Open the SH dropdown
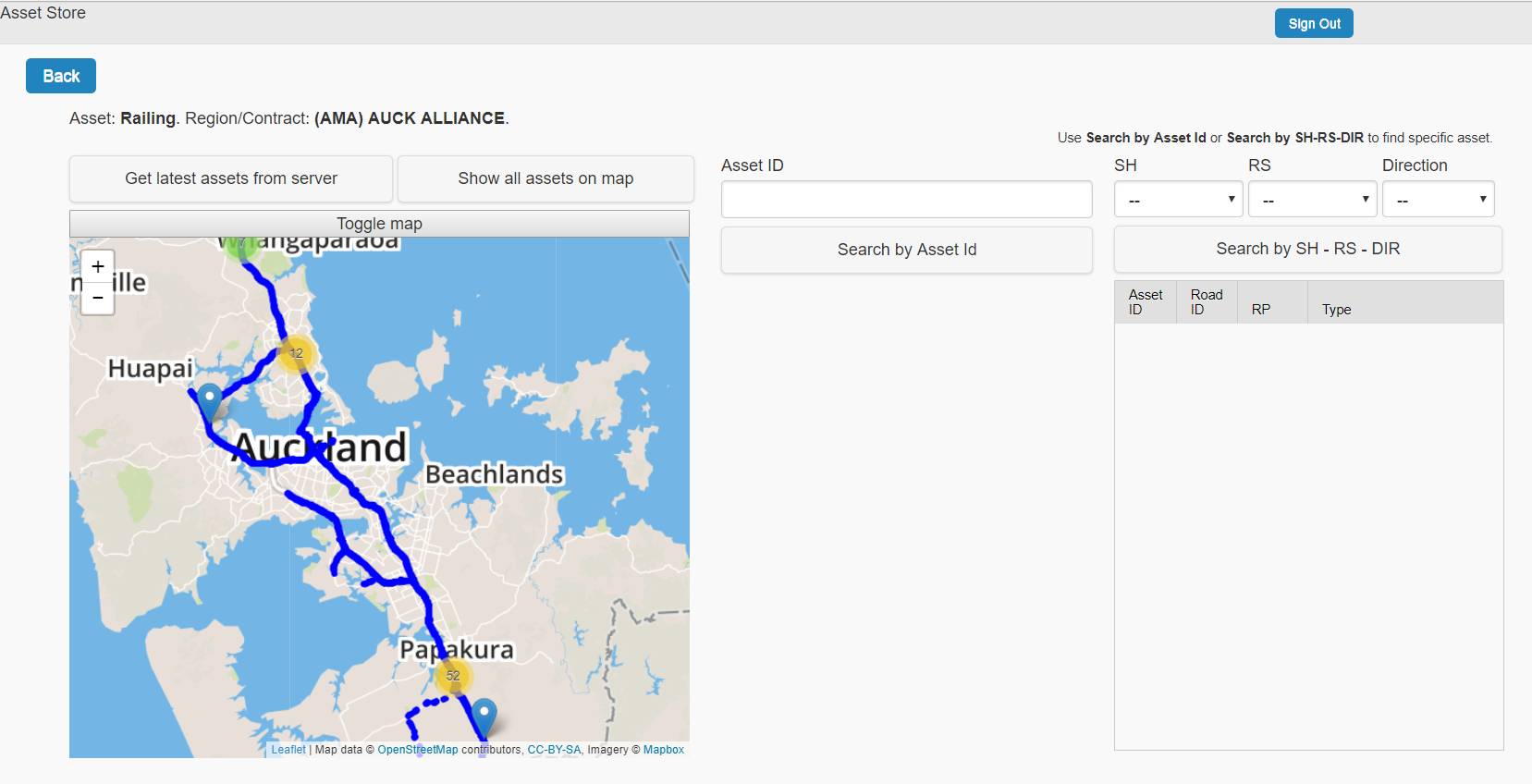 [1178, 200]
